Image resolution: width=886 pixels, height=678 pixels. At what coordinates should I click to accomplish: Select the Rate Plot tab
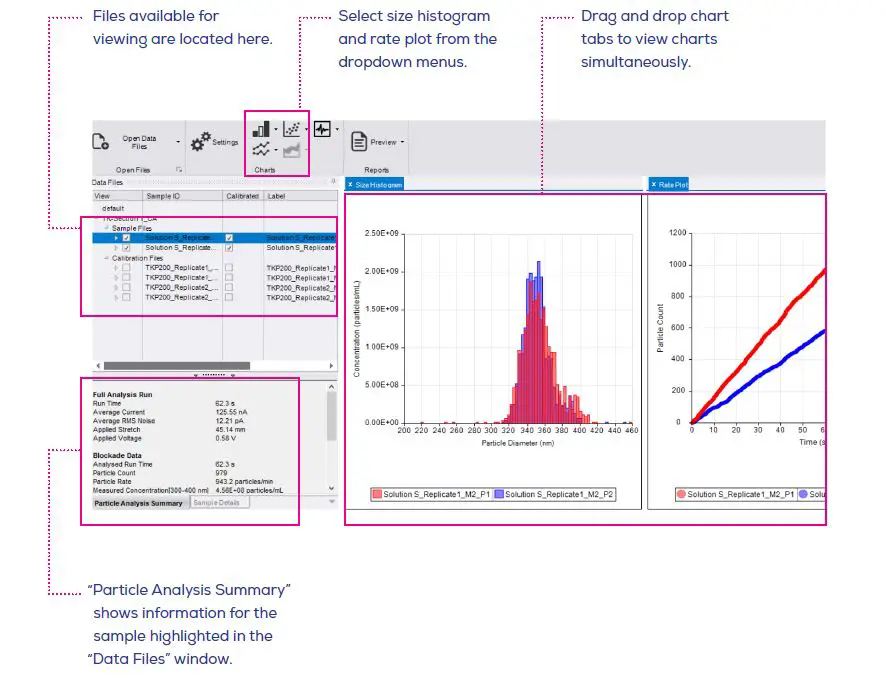(x=668, y=184)
